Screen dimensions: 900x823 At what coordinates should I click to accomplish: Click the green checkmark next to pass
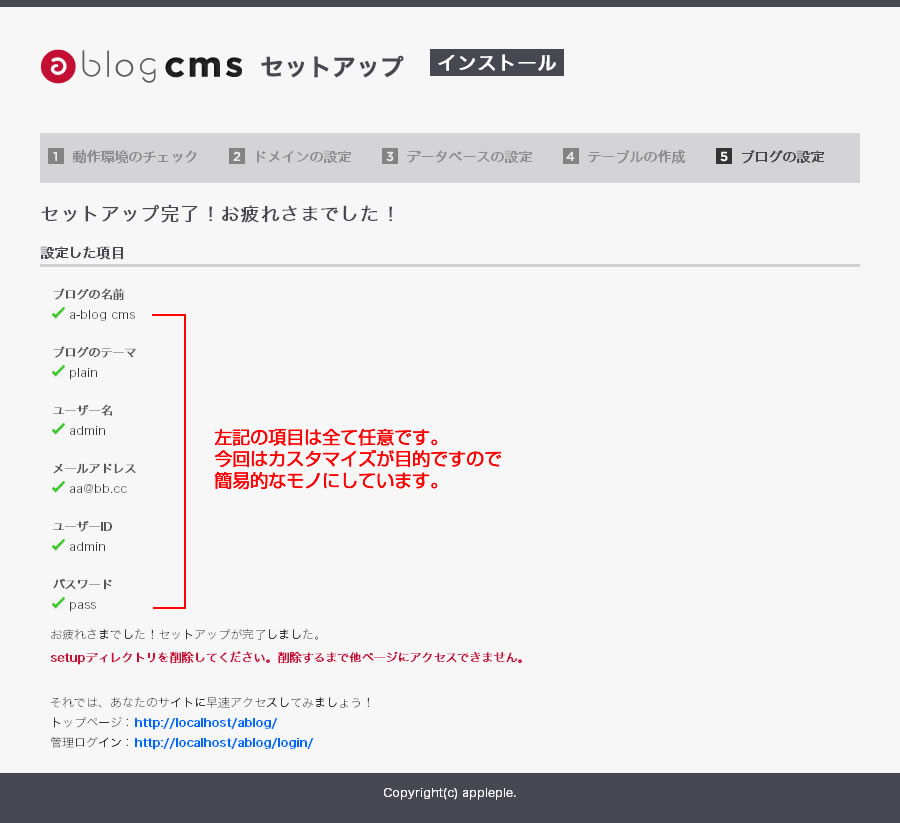58,604
